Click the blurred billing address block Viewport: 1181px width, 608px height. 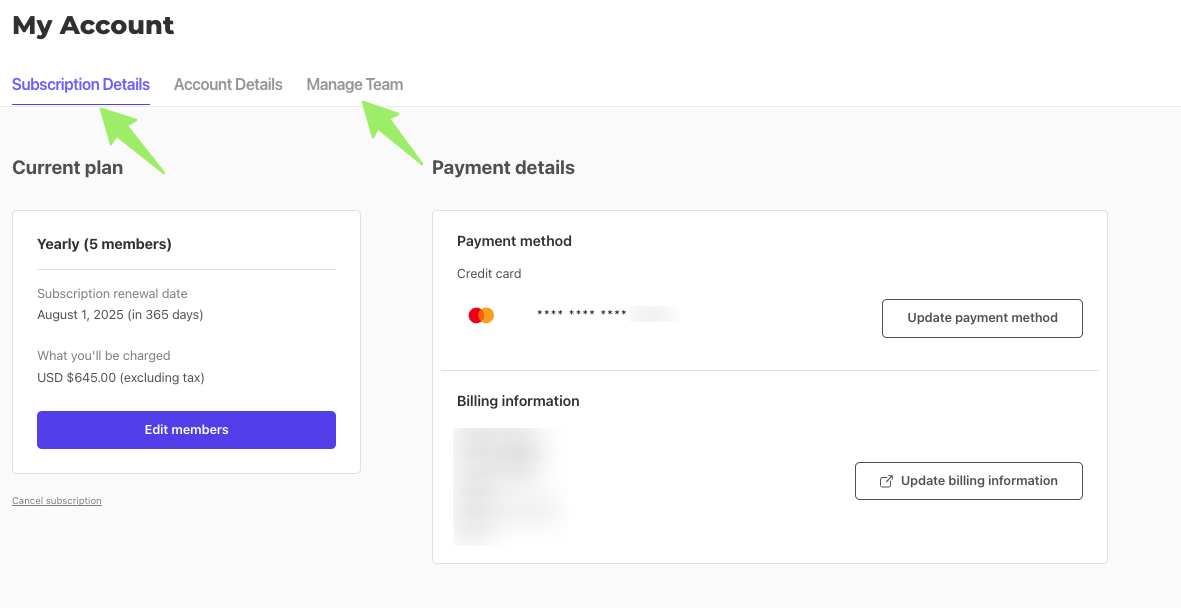point(510,487)
